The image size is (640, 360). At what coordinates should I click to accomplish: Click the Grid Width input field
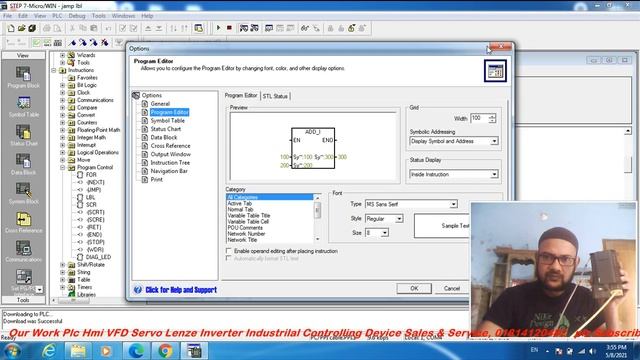[x=479, y=118]
